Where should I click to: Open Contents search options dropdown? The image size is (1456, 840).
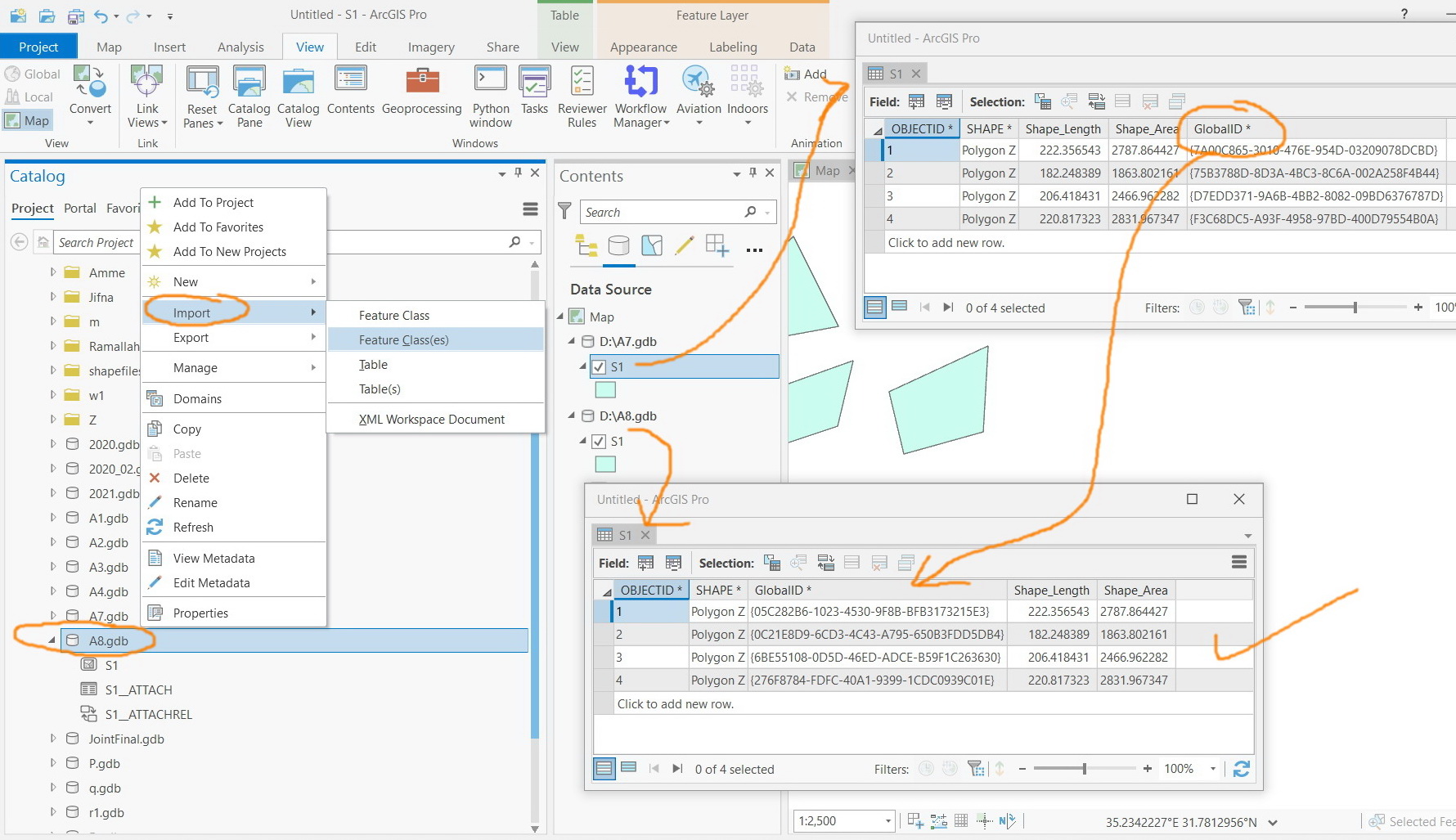[767, 212]
